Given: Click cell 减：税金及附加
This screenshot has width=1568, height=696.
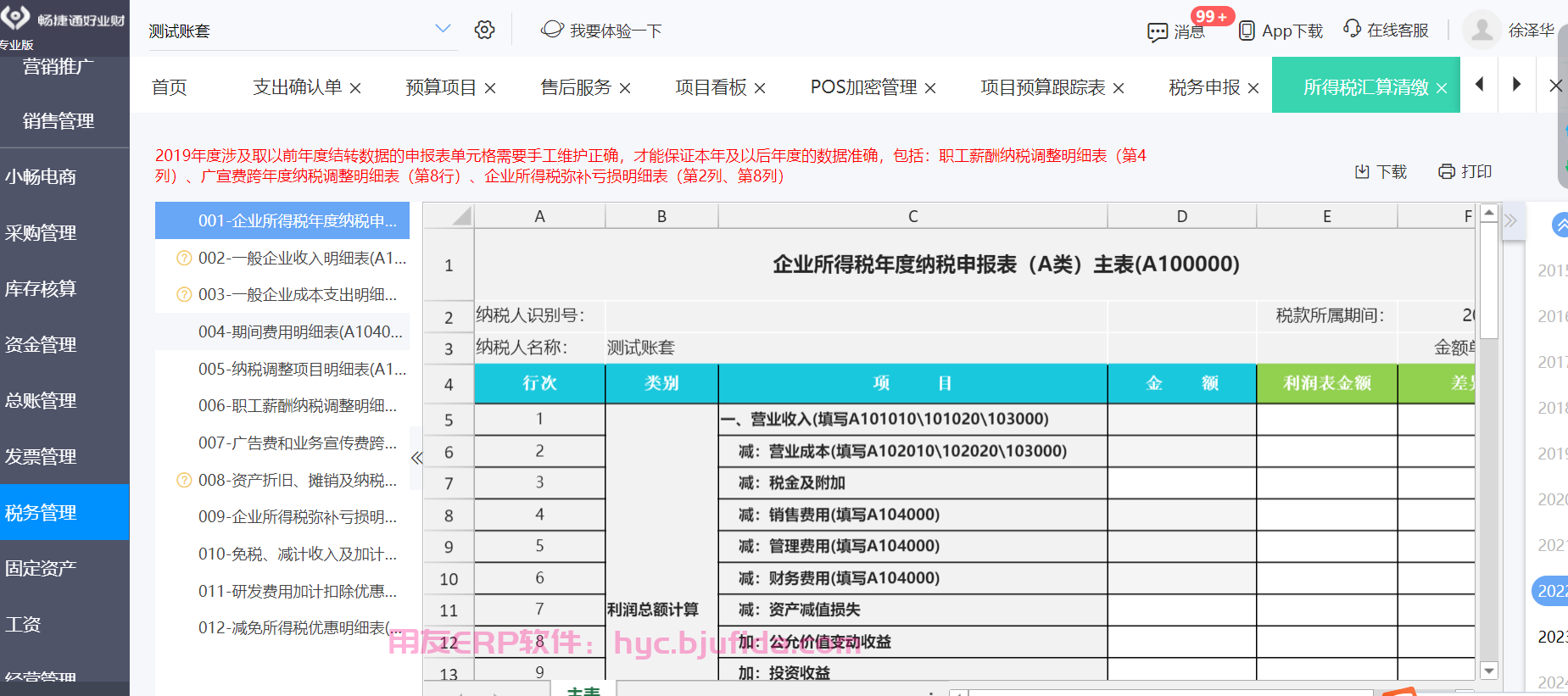Looking at the screenshot, I should [912, 483].
